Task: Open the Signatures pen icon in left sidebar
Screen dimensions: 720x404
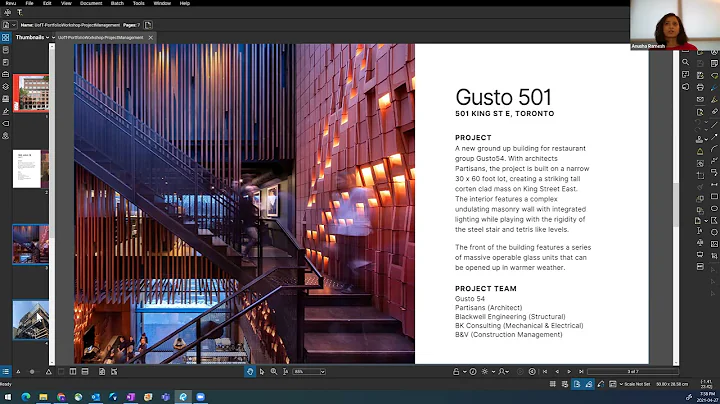Action: click(6, 111)
